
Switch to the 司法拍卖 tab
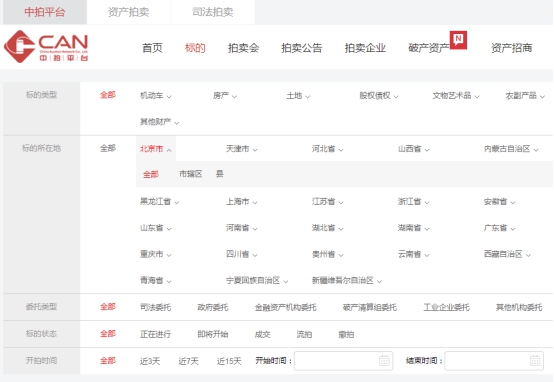click(x=213, y=12)
